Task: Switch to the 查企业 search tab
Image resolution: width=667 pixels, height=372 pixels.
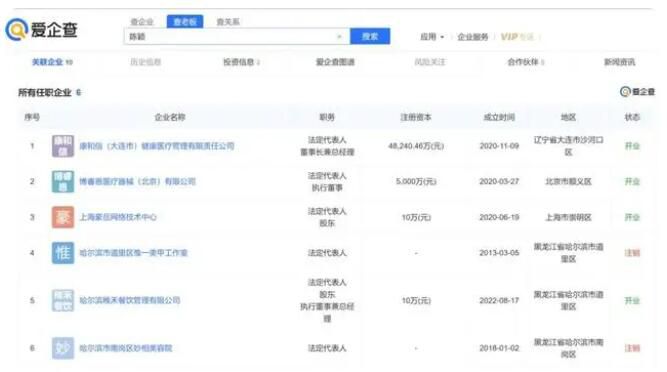Action: pyautogui.click(x=142, y=22)
